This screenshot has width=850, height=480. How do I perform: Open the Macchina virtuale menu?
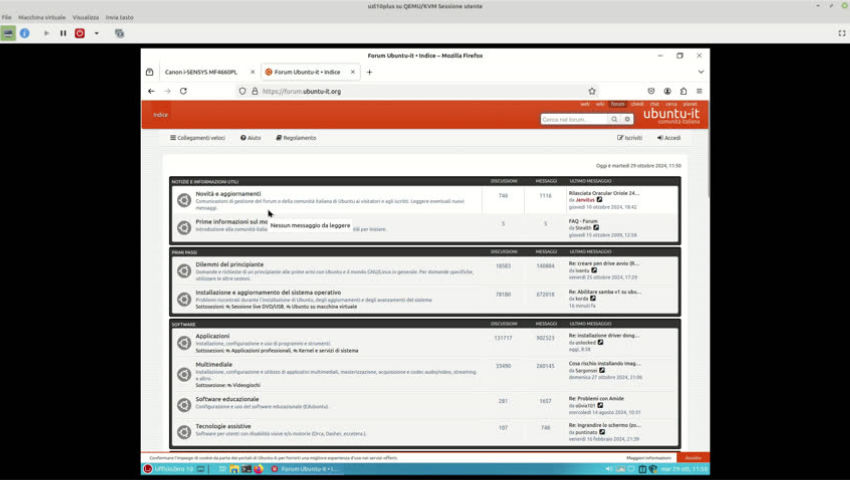(42, 17)
